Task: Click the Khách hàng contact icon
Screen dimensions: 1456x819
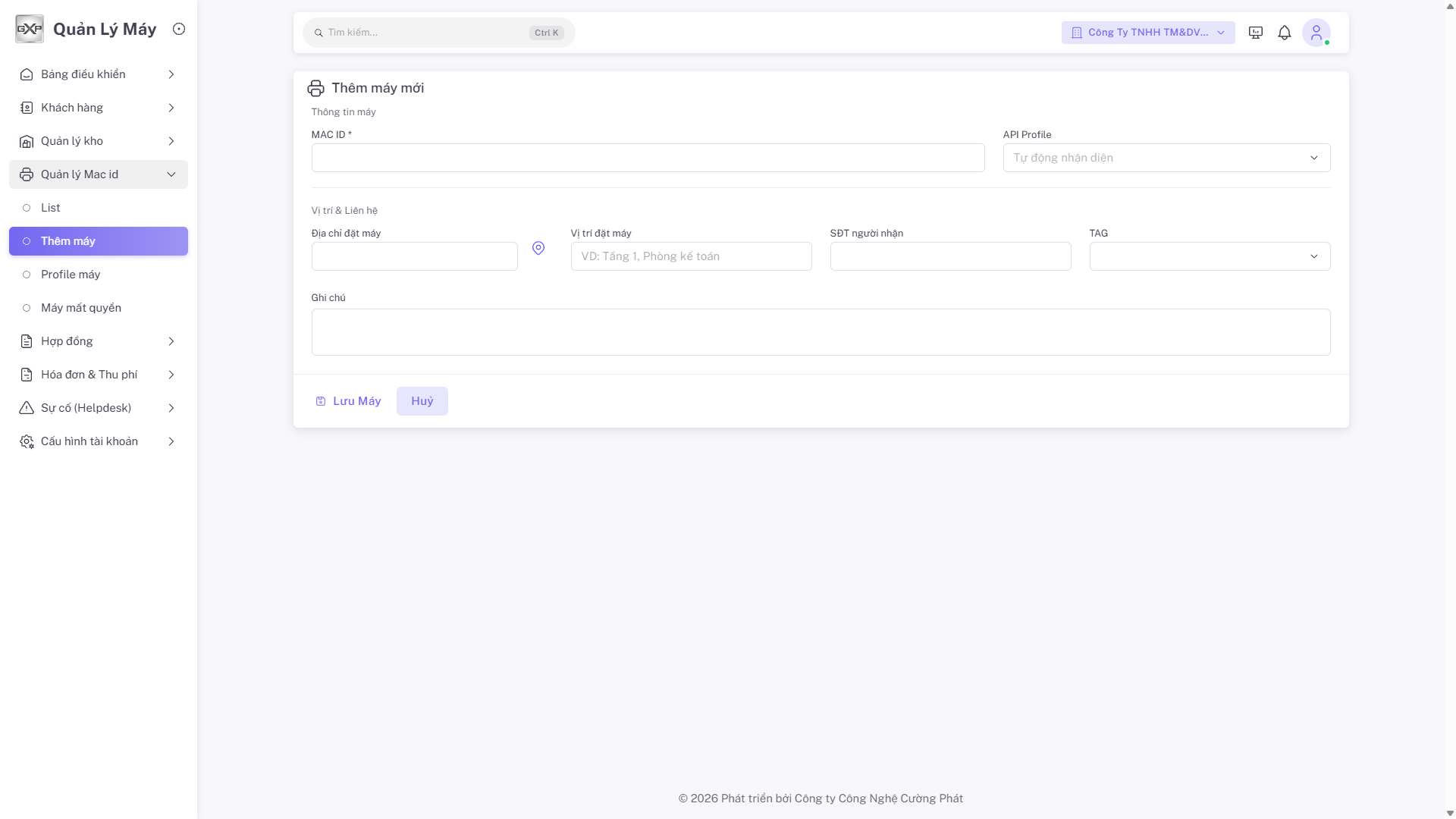Action: click(27, 108)
